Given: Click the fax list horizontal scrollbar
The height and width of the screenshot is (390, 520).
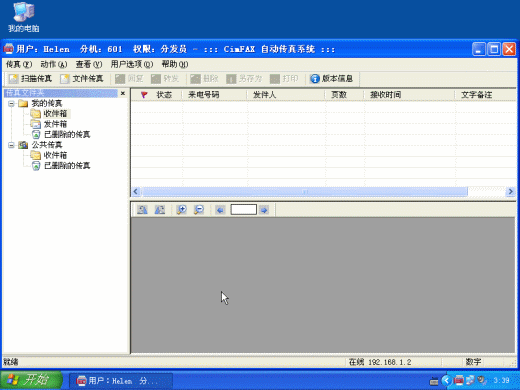Looking at the screenshot, I should [323, 192].
